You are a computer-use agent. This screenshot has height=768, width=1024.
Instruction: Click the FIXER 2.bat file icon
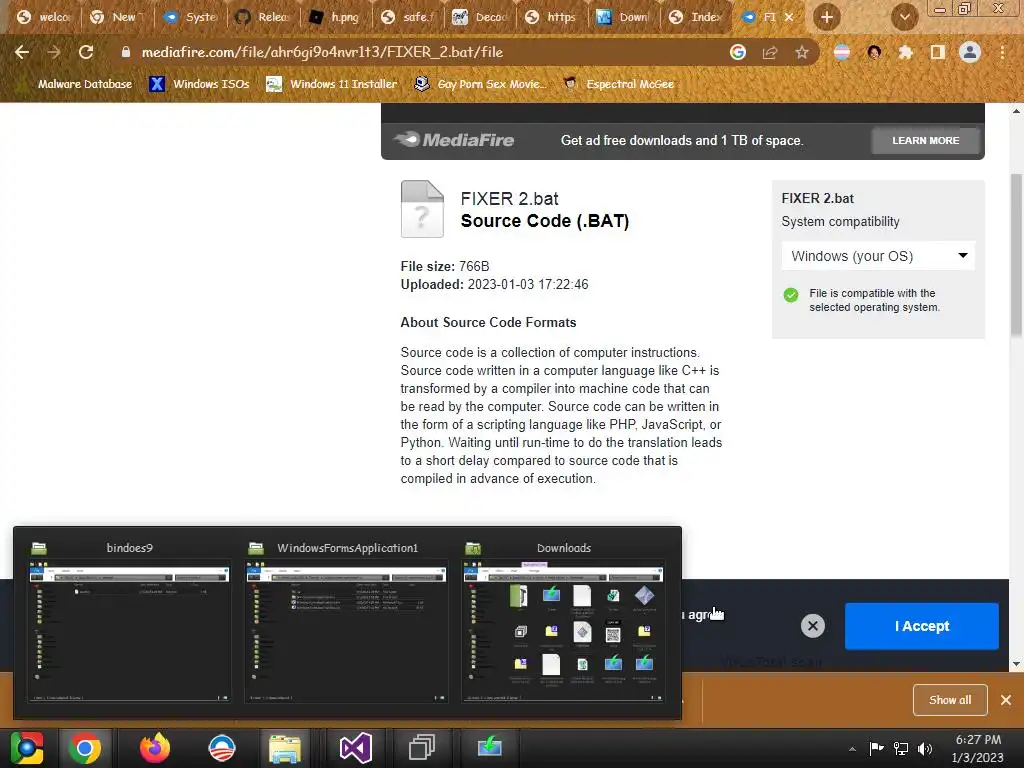point(422,209)
